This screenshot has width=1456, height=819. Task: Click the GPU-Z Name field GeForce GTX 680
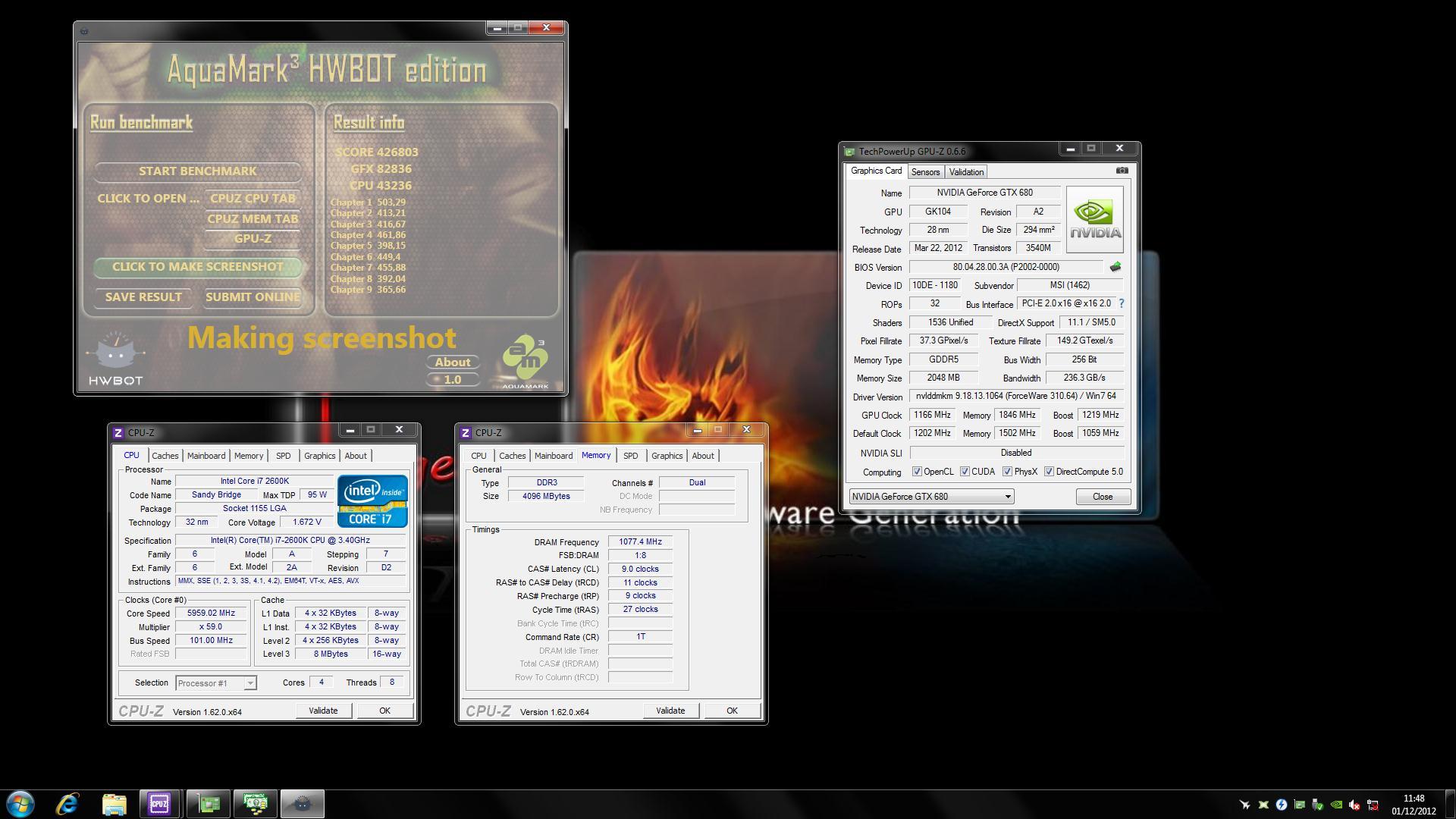pos(984,193)
